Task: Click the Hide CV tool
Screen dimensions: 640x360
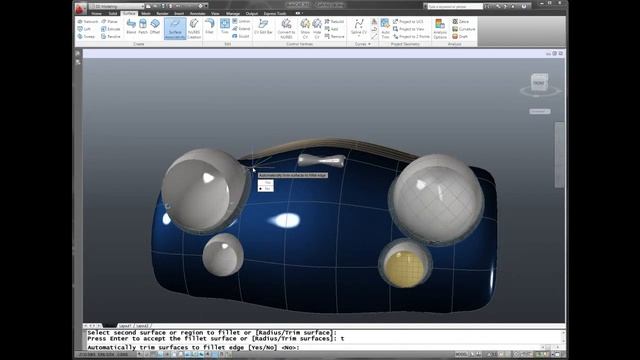Action: click(x=317, y=29)
